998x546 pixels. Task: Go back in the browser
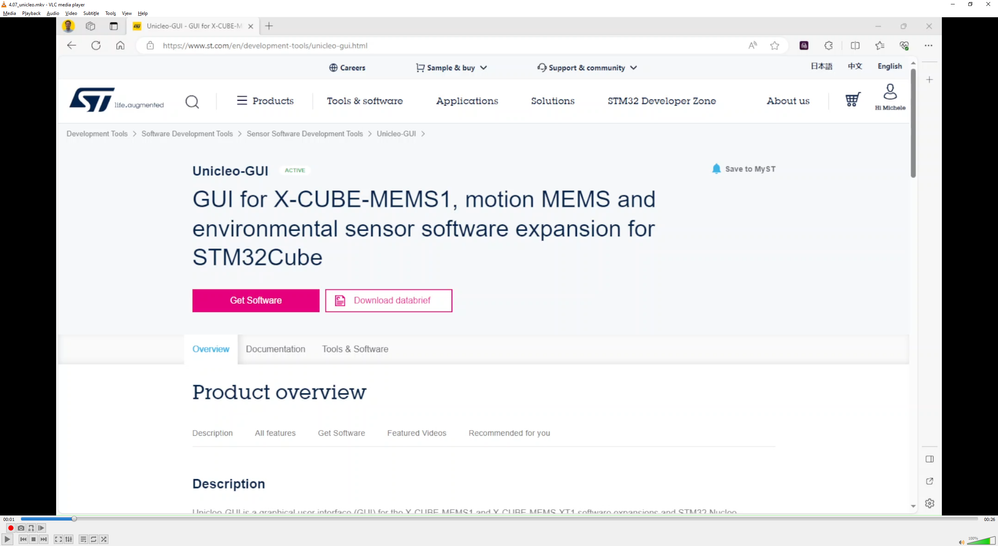click(x=71, y=45)
